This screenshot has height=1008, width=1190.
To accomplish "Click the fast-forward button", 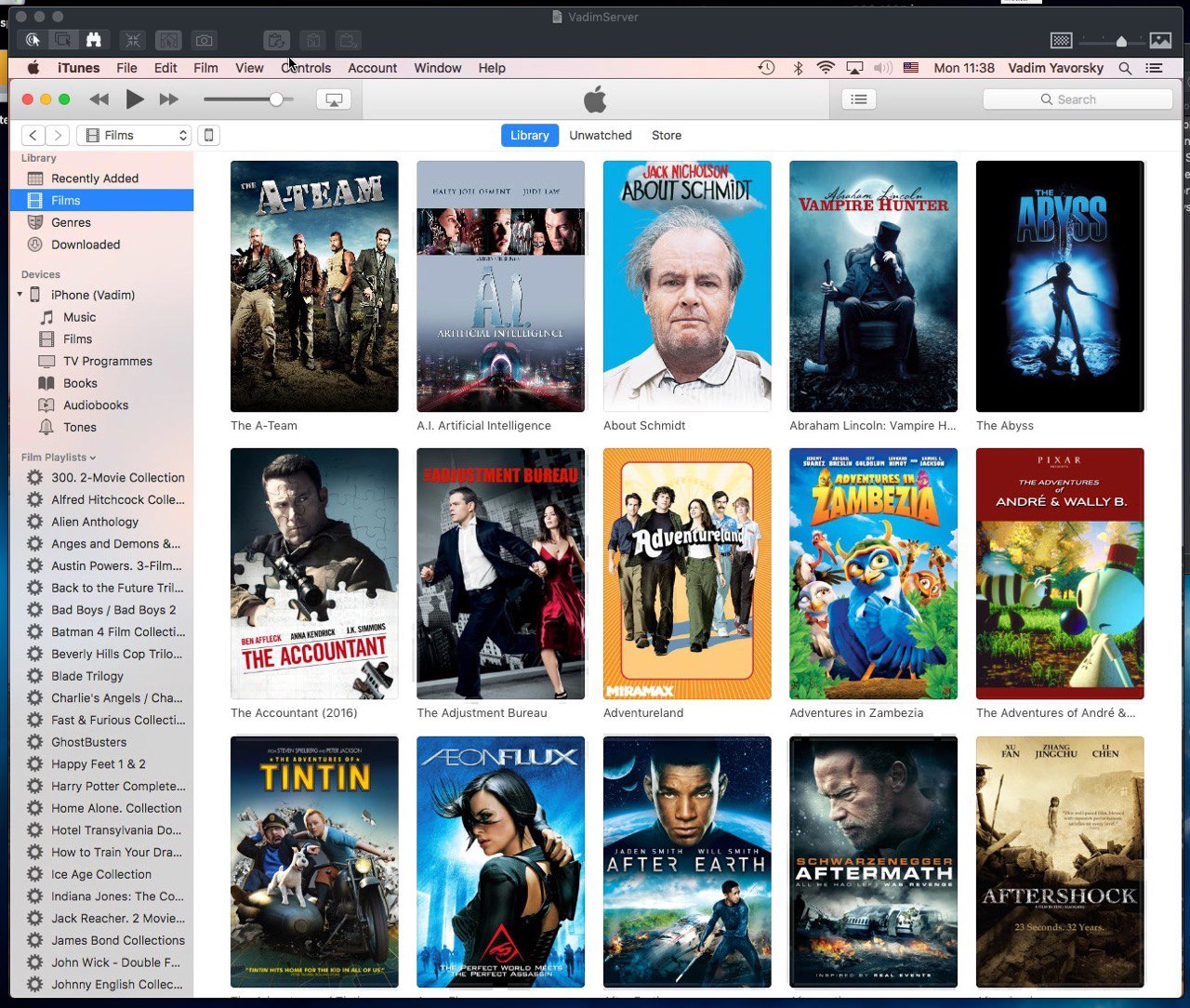I will (168, 99).
